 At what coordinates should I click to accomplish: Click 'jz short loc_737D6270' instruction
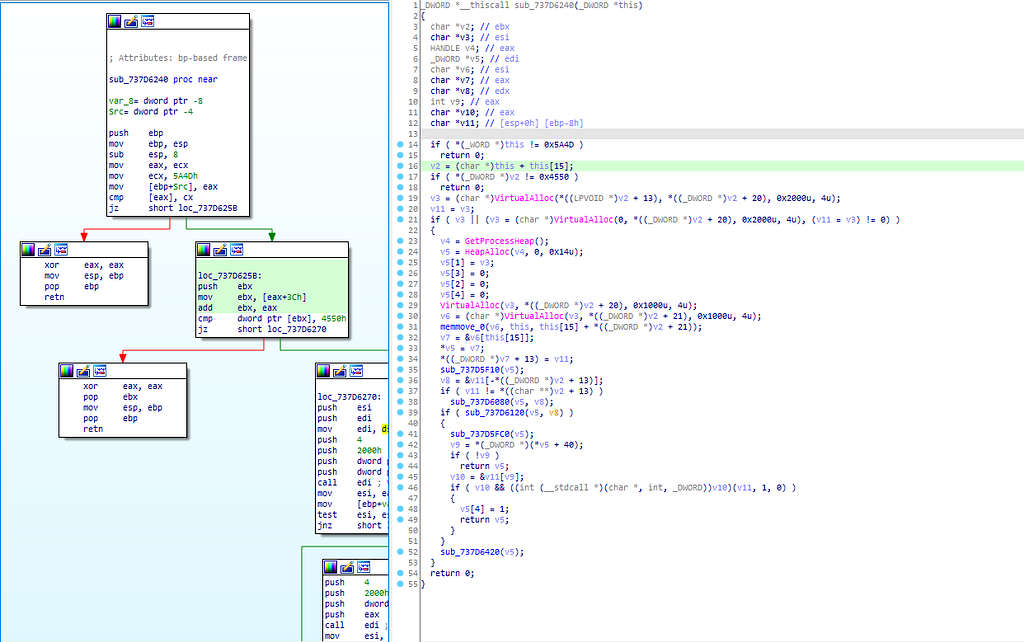pos(262,329)
